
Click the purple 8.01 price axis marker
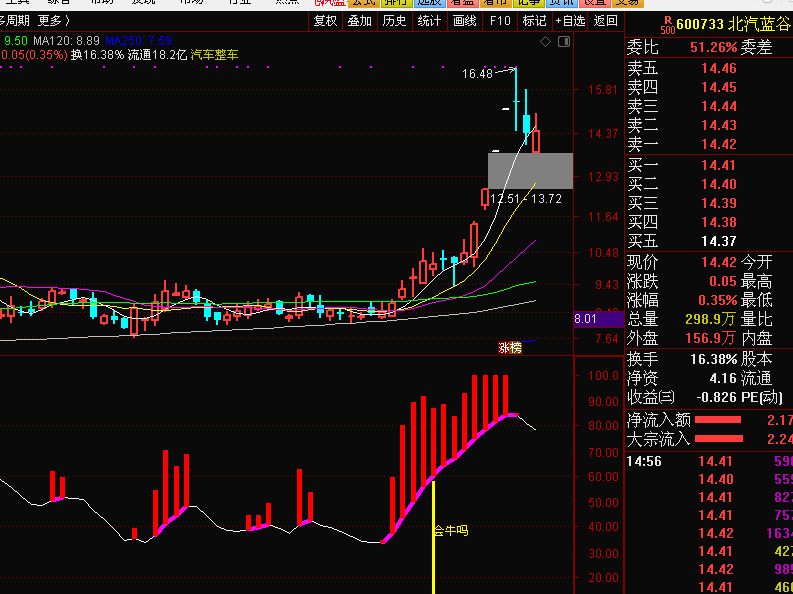point(599,319)
